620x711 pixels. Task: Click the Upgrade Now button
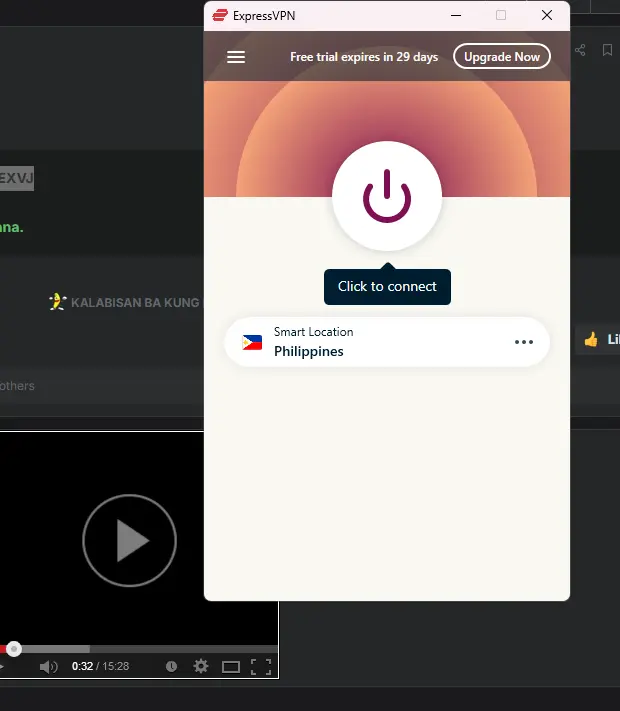click(502, 57)
